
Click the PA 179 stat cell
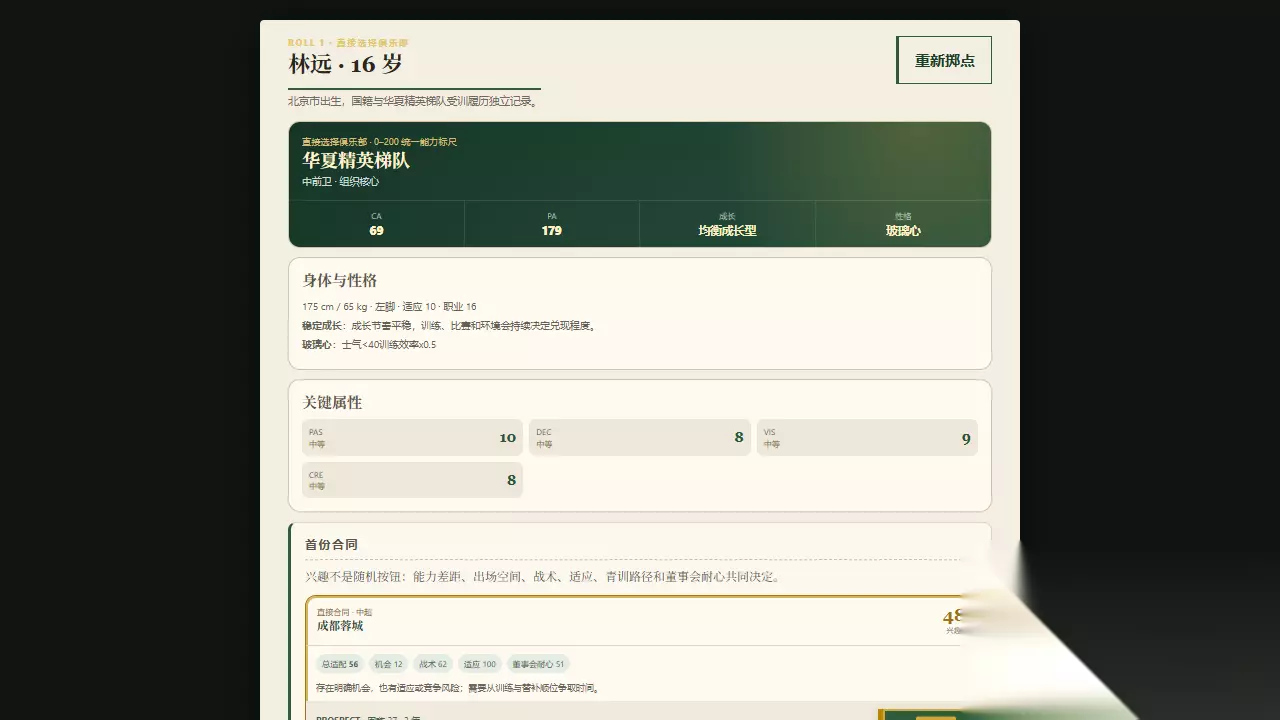coord(552,224)
